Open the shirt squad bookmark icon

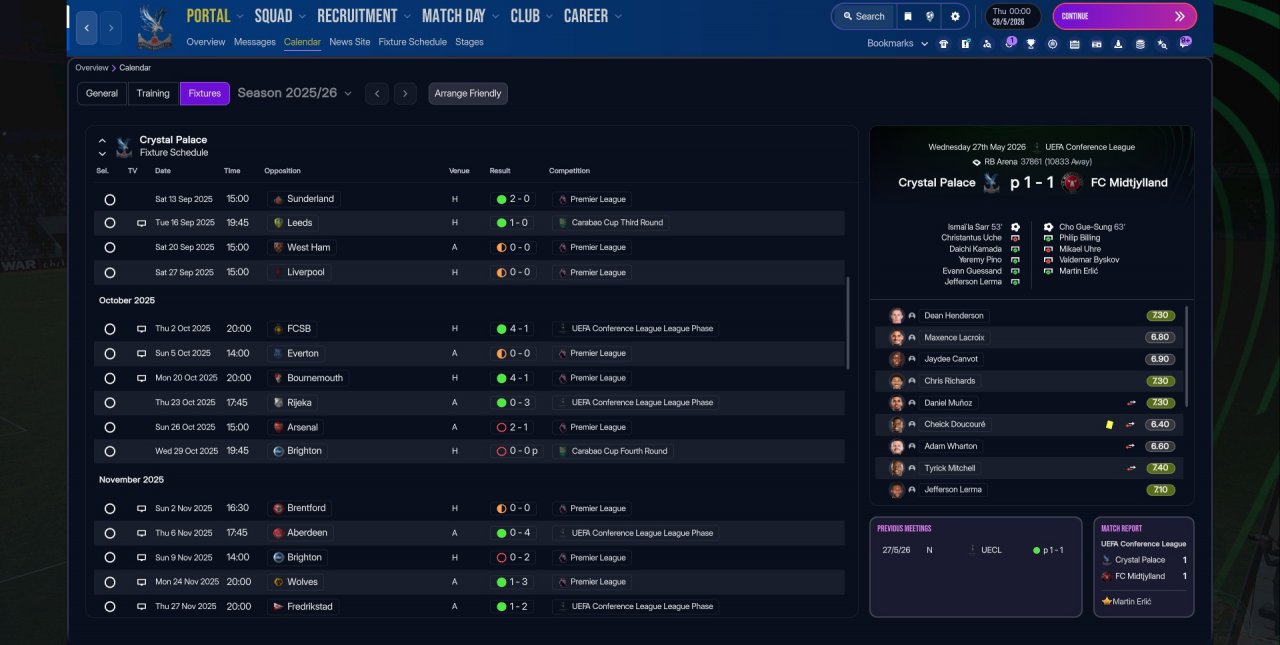(943, 44)
